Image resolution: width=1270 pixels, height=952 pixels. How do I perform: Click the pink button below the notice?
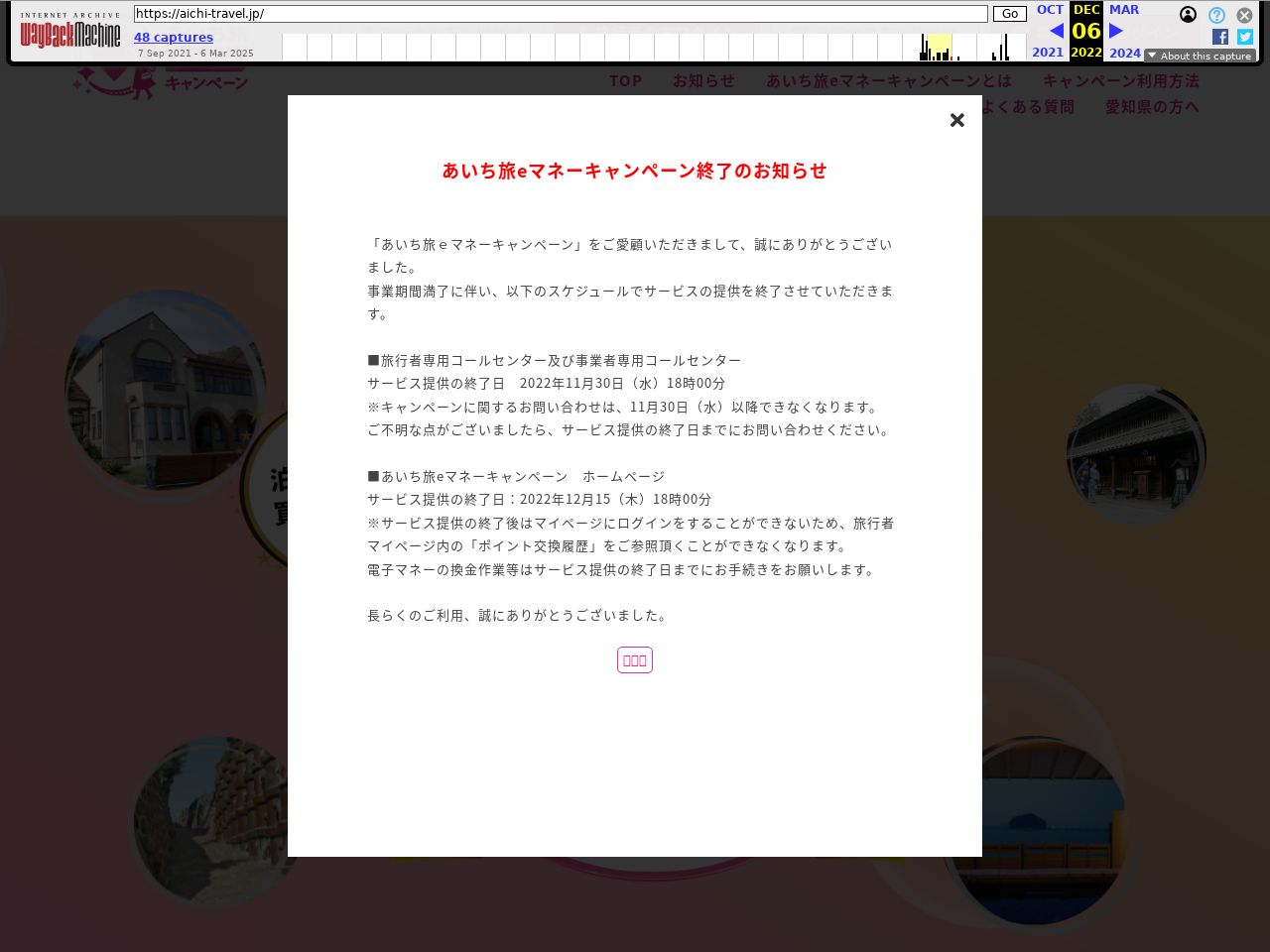(635, 660)
